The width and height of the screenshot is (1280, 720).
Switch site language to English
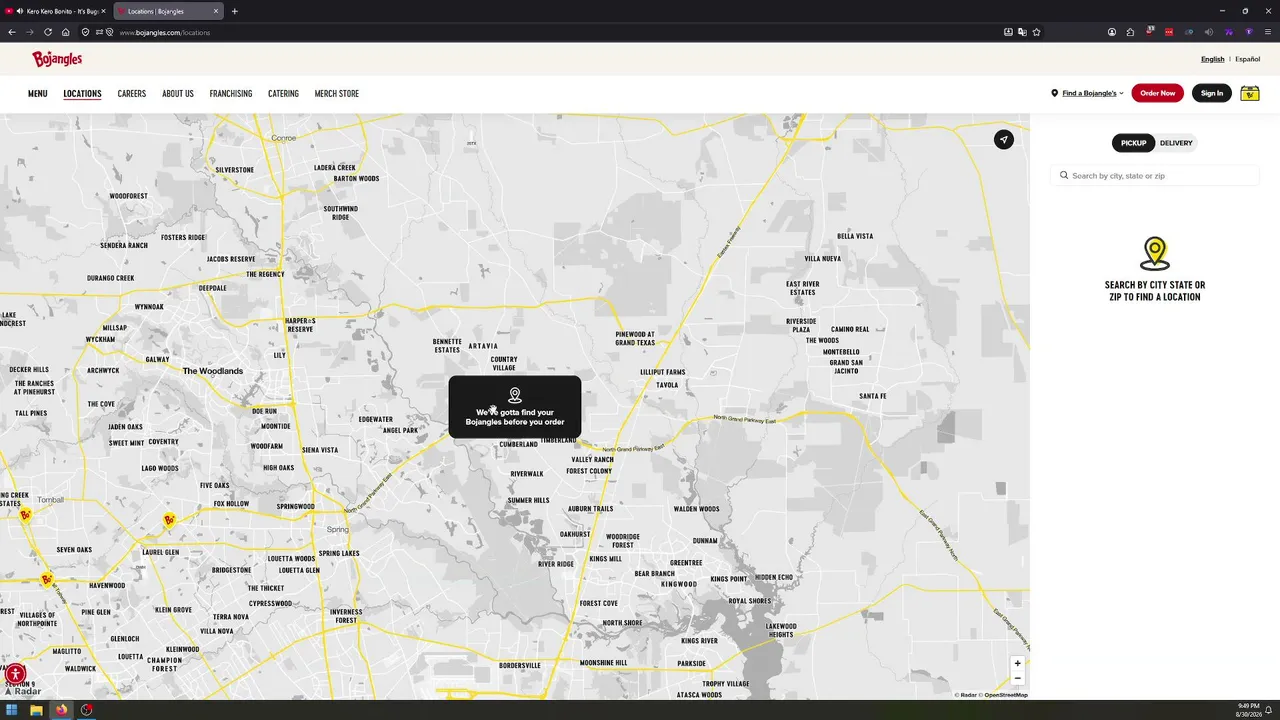1213,59
